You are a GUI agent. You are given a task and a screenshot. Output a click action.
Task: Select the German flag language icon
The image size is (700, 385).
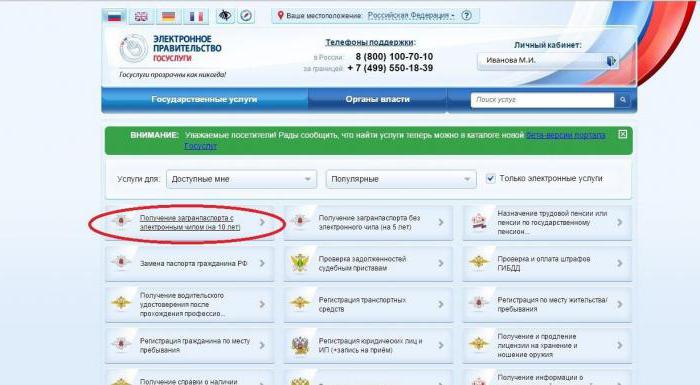coord(168,17)
